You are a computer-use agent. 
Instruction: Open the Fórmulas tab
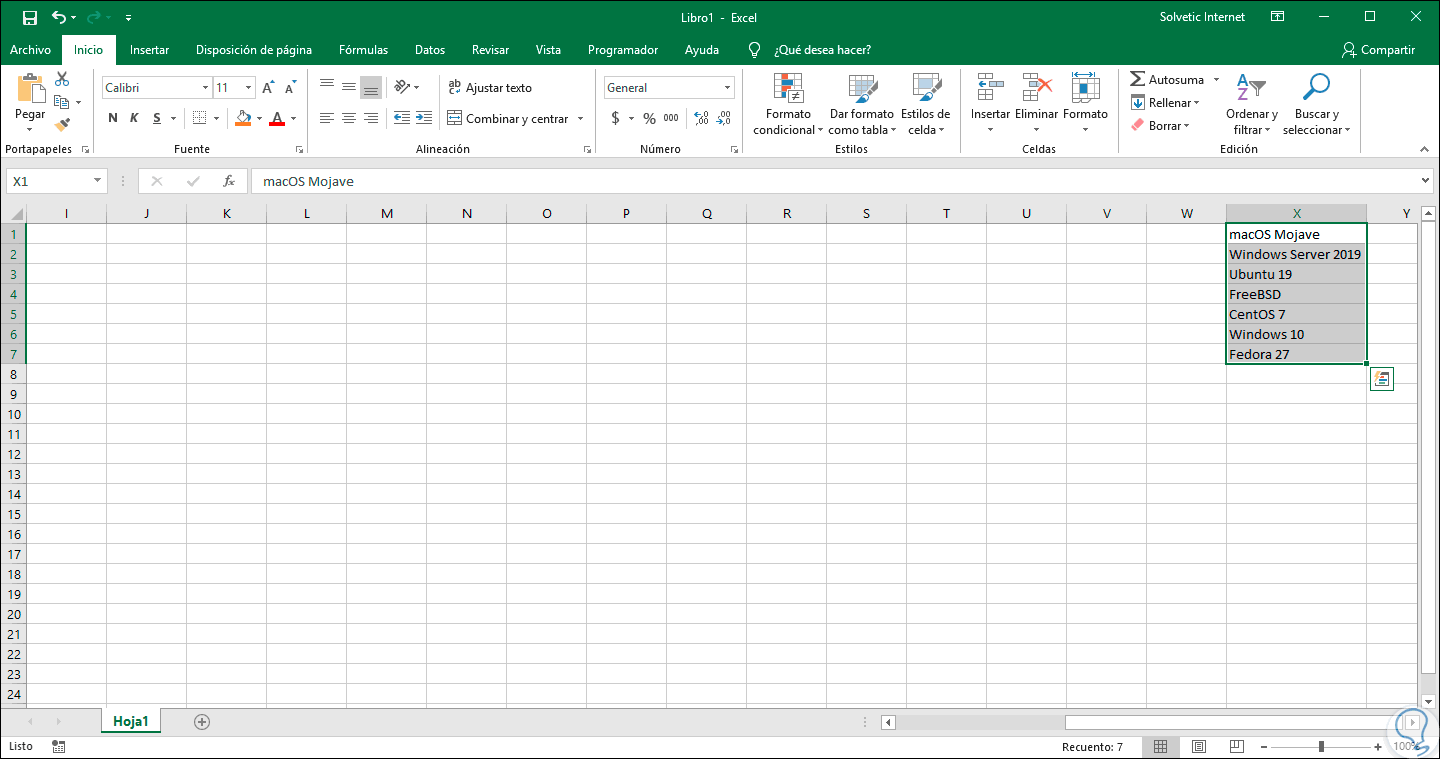coord(363,50)
